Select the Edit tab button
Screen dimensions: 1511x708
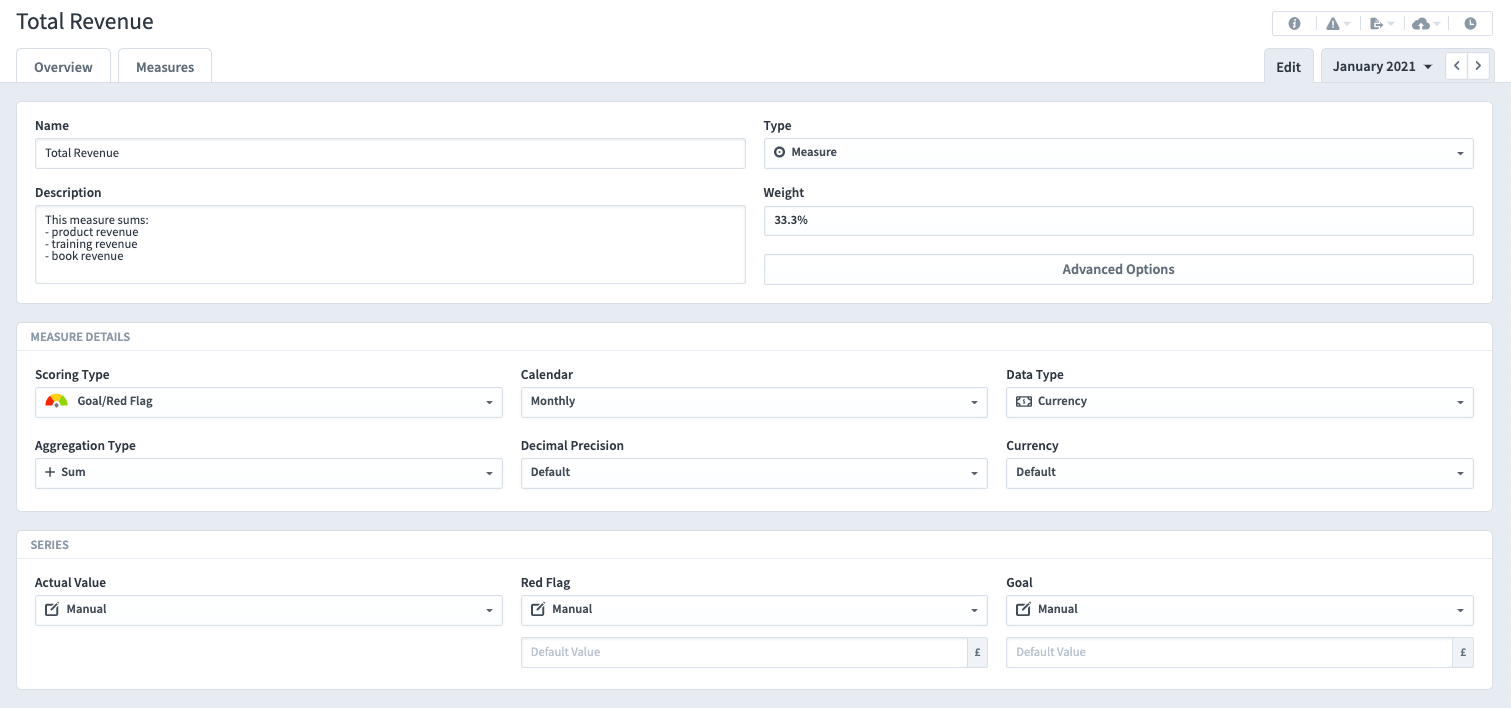pyautogui.click(x=1288, y=67)
